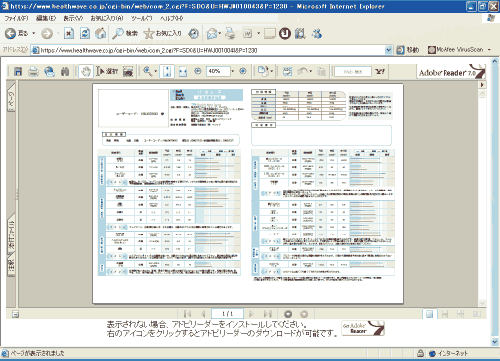Save a copy of the PDF
Viewport: 500px width, 361px height.
[18, 71]
